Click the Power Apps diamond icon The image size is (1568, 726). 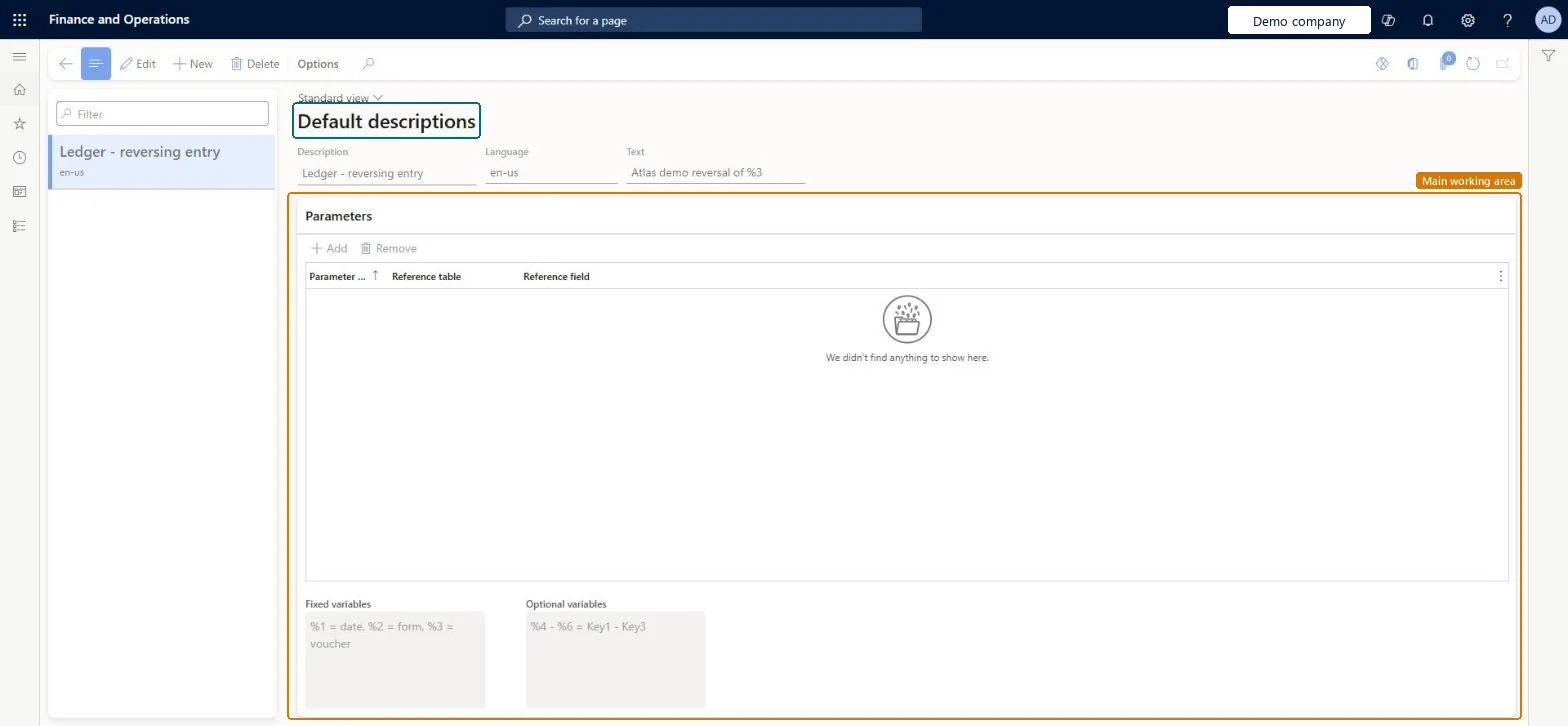[1382, 64]
